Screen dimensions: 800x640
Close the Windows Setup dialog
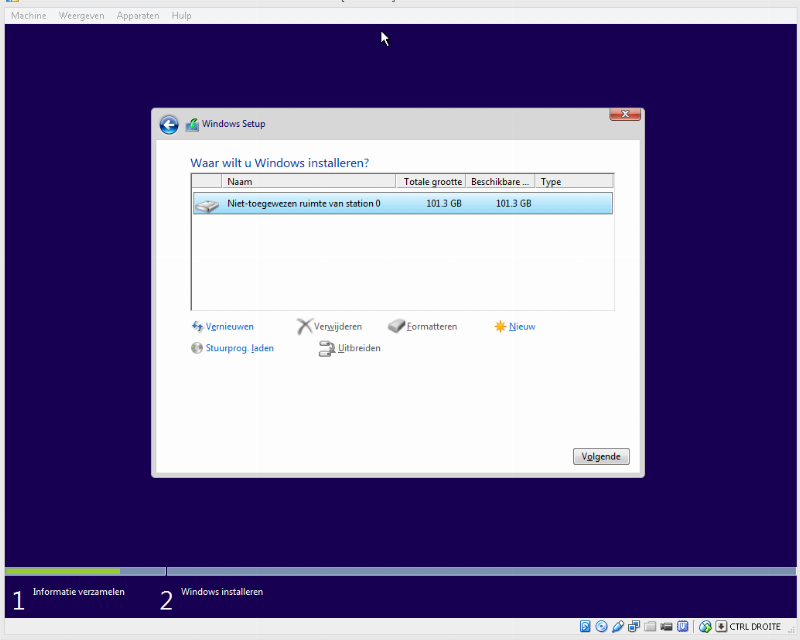click(625, 114)
